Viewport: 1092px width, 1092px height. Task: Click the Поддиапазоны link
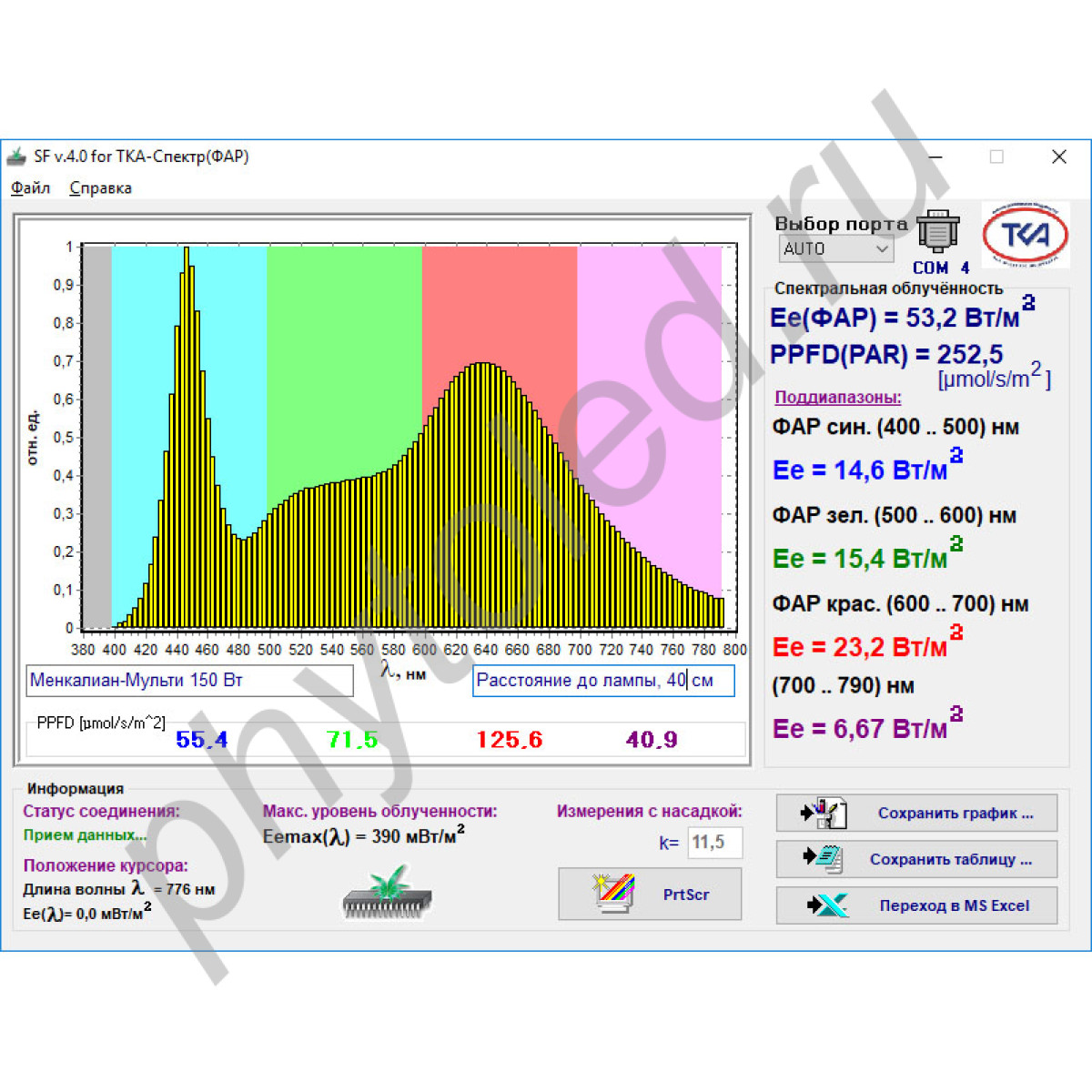tap(837, 398)
